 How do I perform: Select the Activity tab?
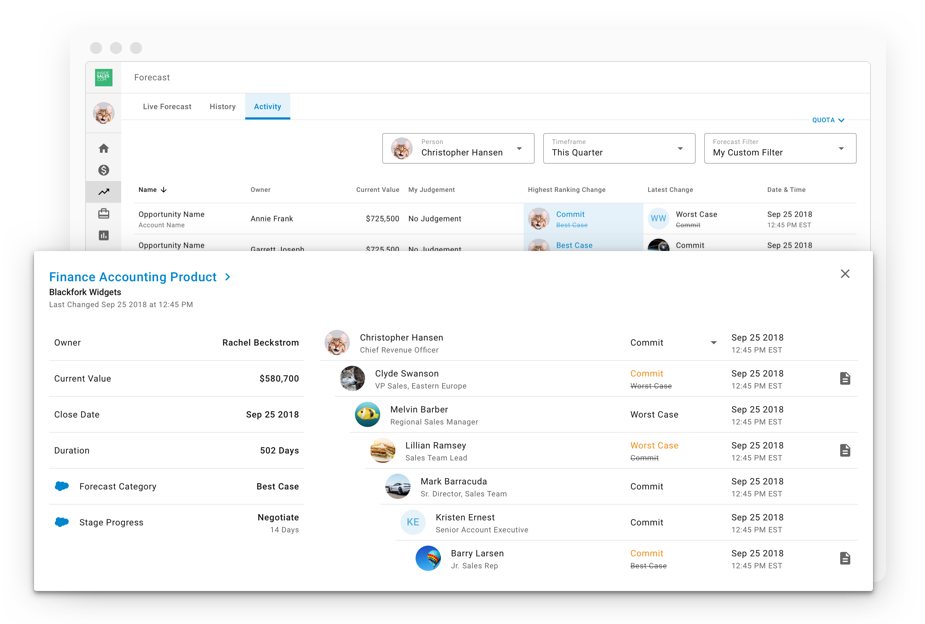coord(267,107)
